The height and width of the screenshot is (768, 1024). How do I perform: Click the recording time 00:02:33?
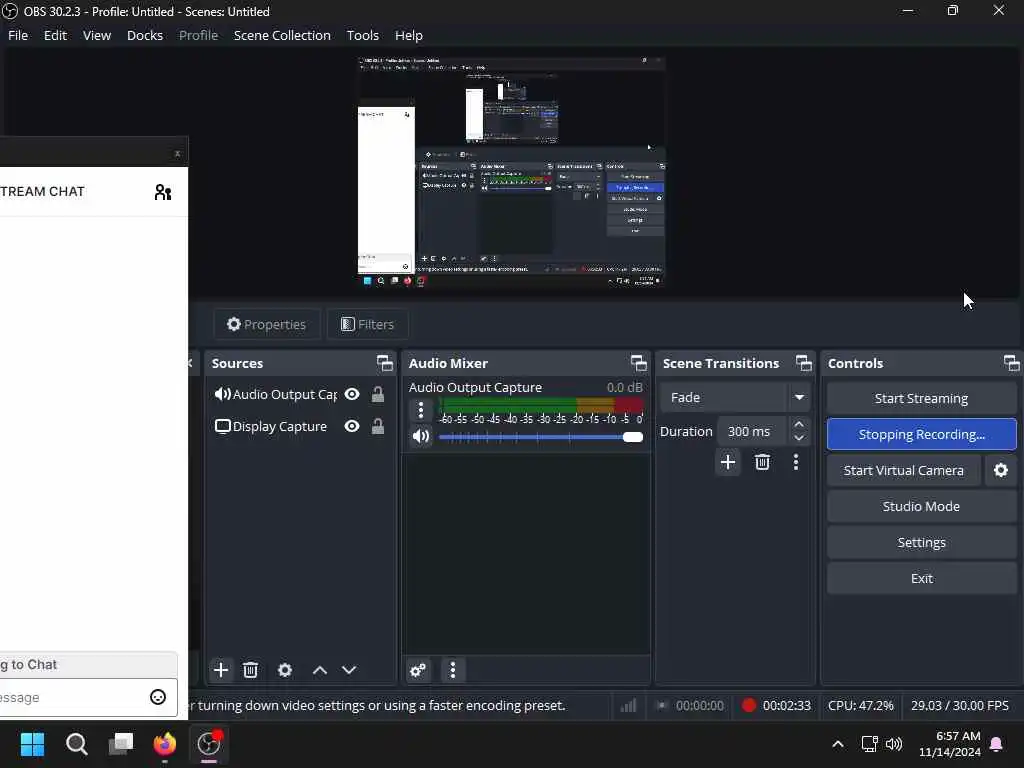[786, 705]
